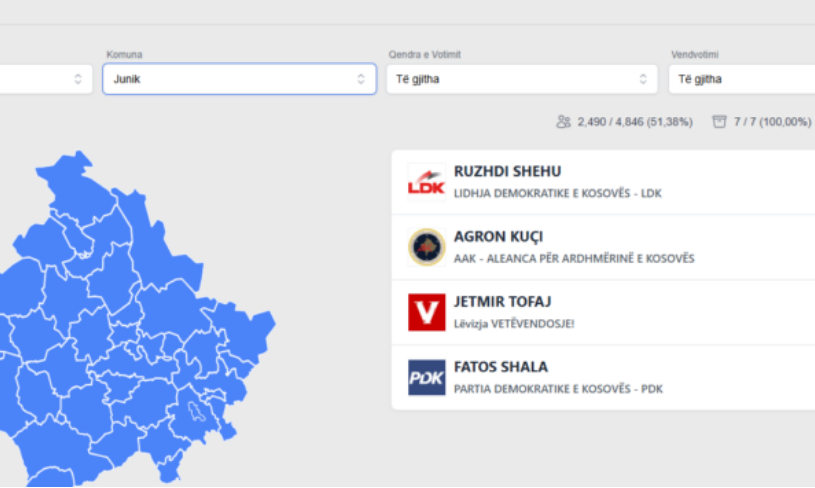Click the ballot box counted icon

tap(719, 122)
